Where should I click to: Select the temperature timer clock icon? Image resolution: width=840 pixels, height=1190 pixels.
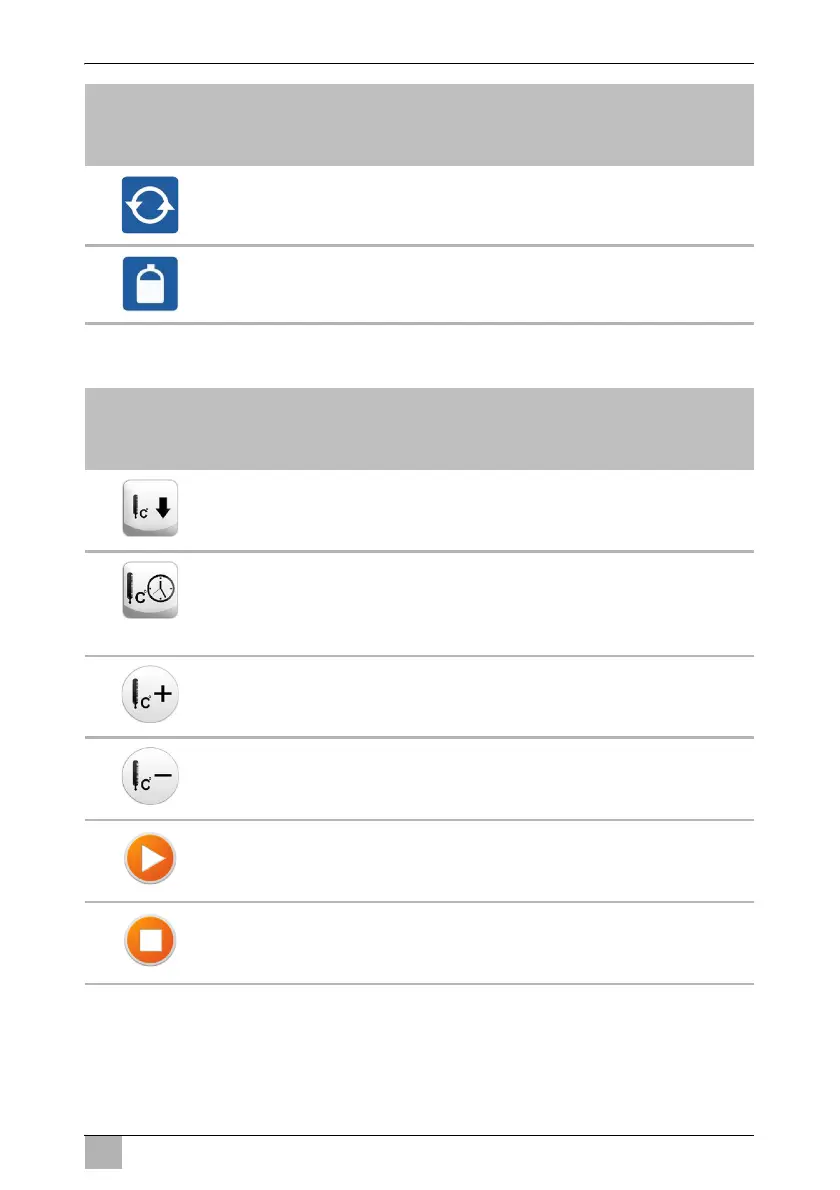click(x=150, y=592)
